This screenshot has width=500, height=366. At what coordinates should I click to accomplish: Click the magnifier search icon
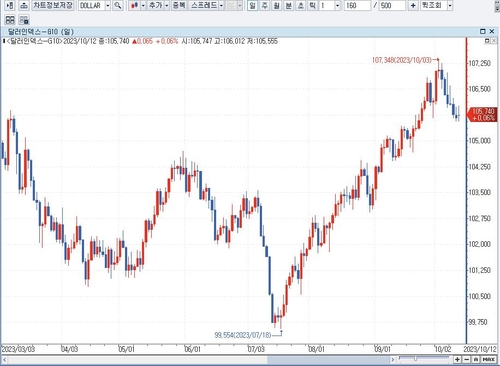[118, 5]
